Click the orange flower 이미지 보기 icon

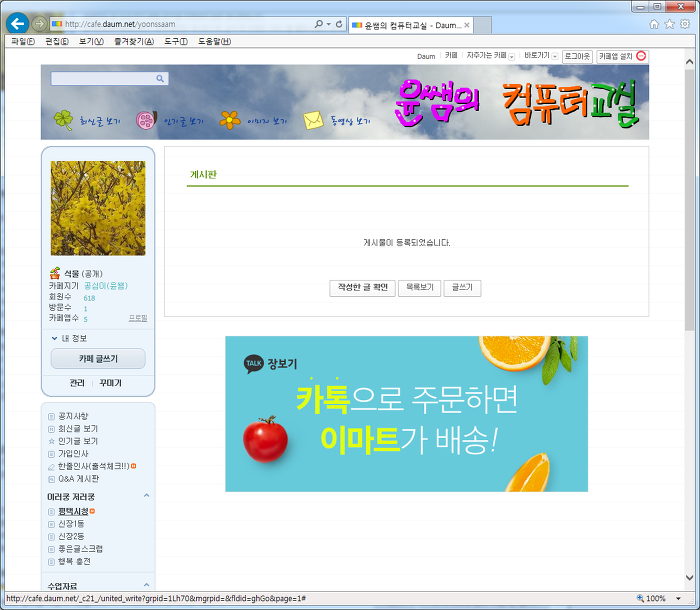coord(230,120)
